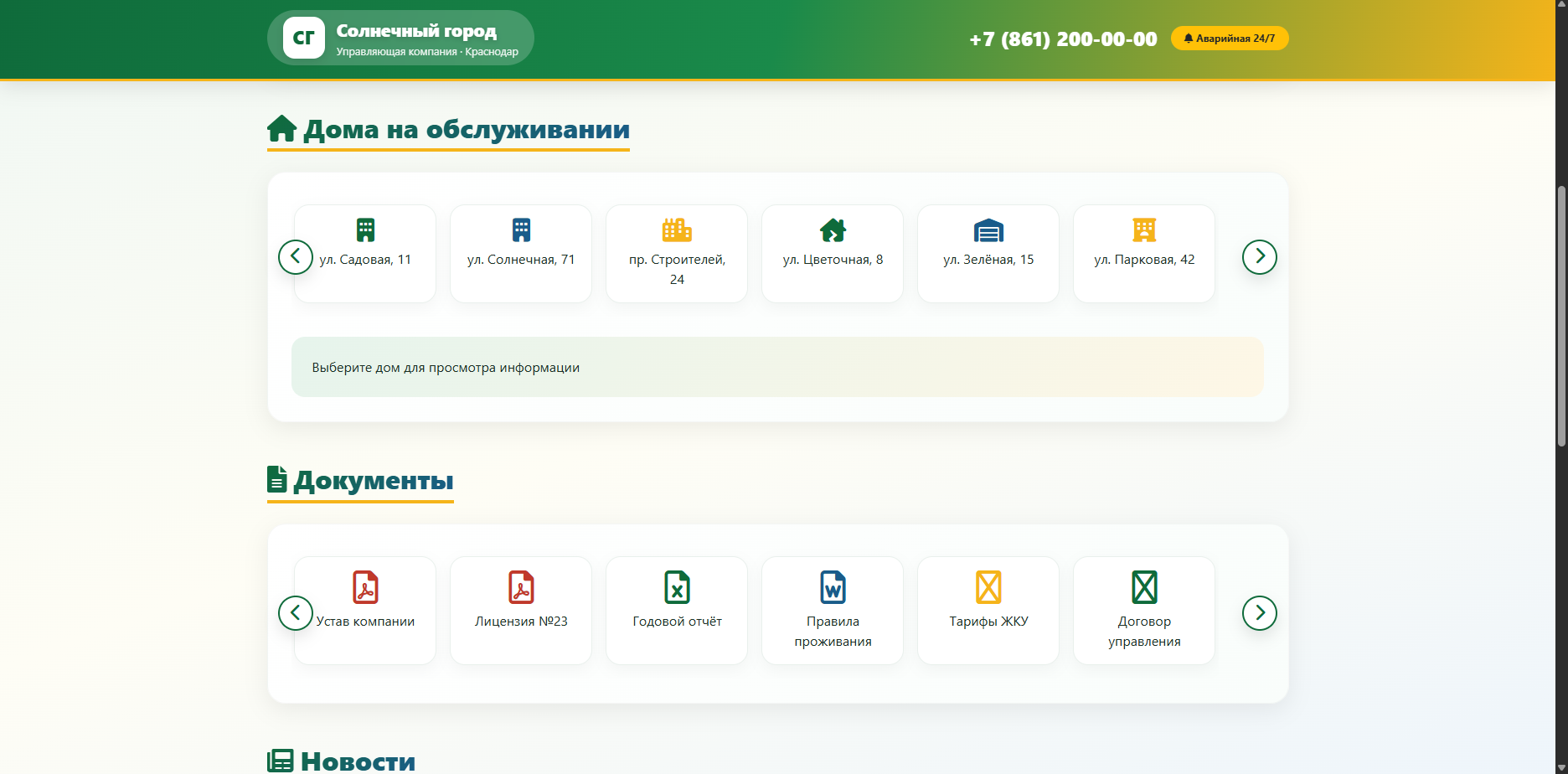1568x774 pixels.
Task: Select the пр. Строителей, 24 label
Action: click(x=677, y=270)
